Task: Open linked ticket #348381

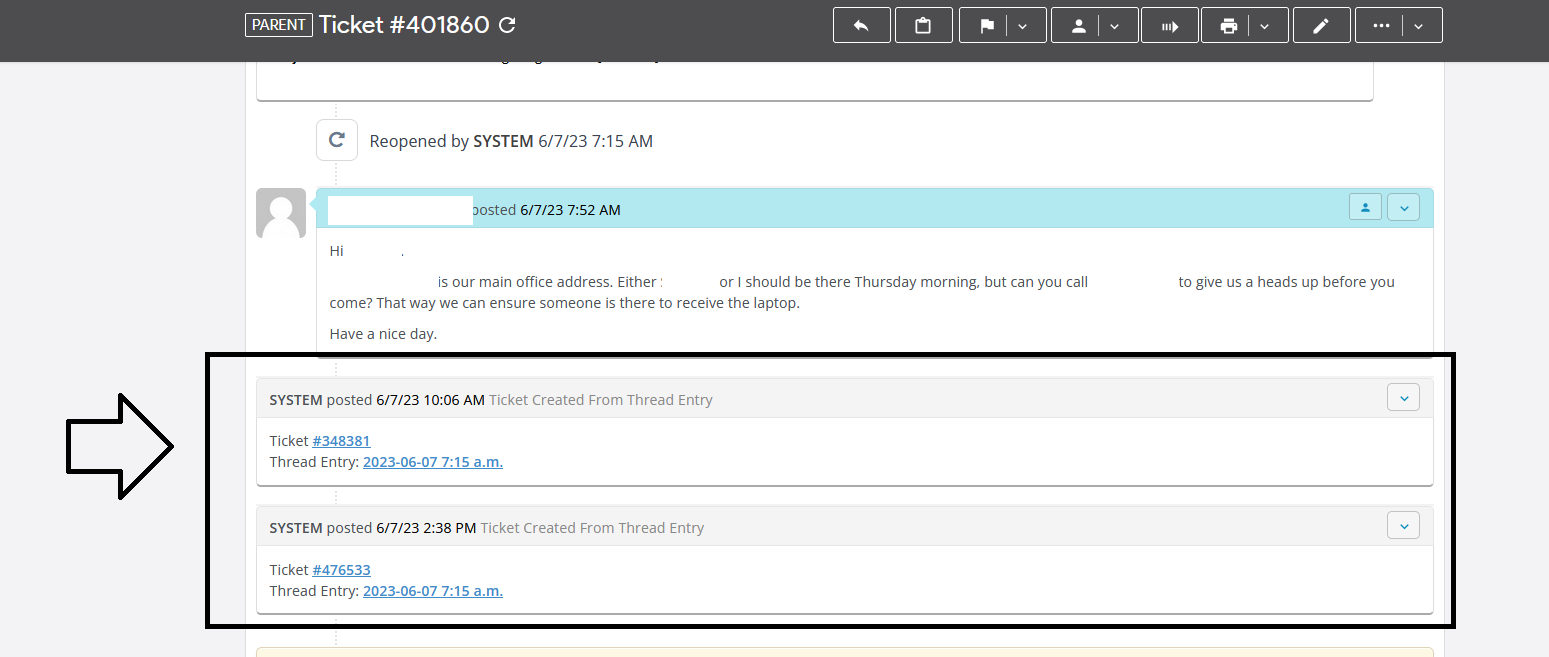Action: [341, 441]
